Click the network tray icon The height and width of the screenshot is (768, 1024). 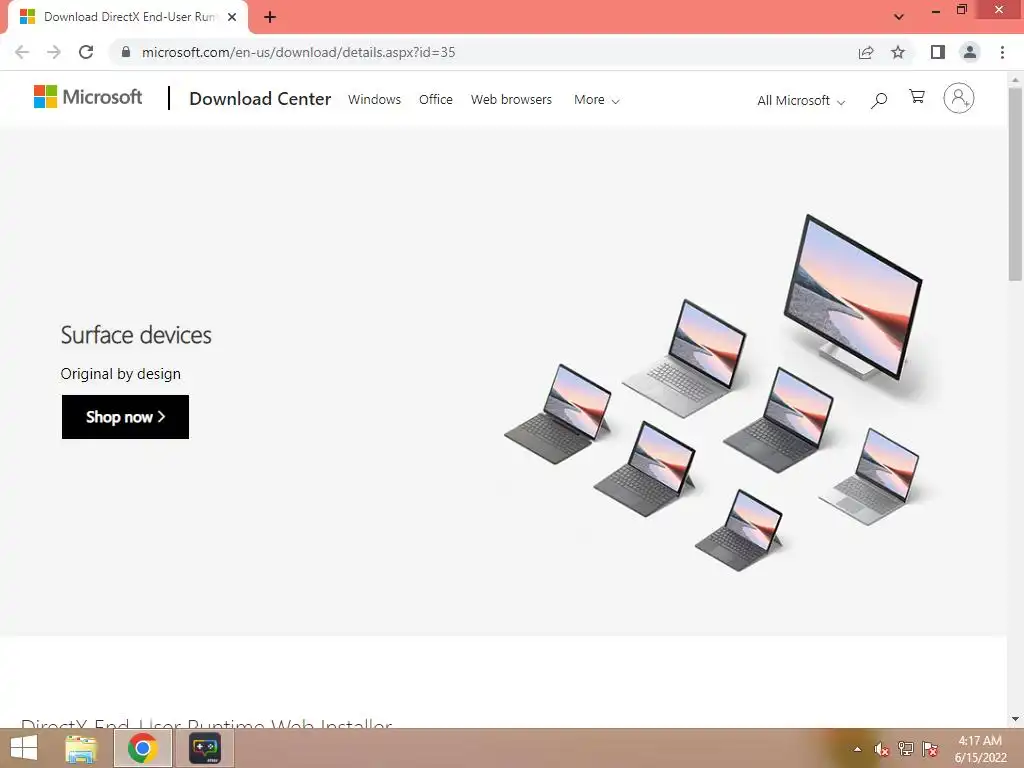pos(906,749)
